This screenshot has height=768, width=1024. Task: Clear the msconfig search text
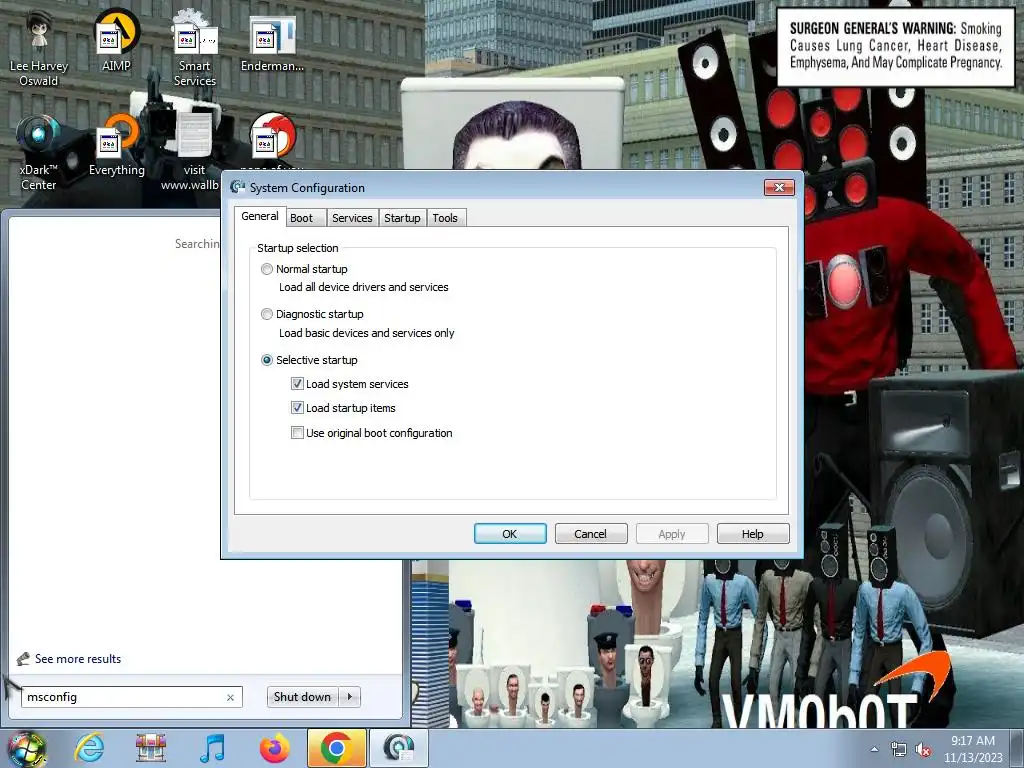coord(231,697)
